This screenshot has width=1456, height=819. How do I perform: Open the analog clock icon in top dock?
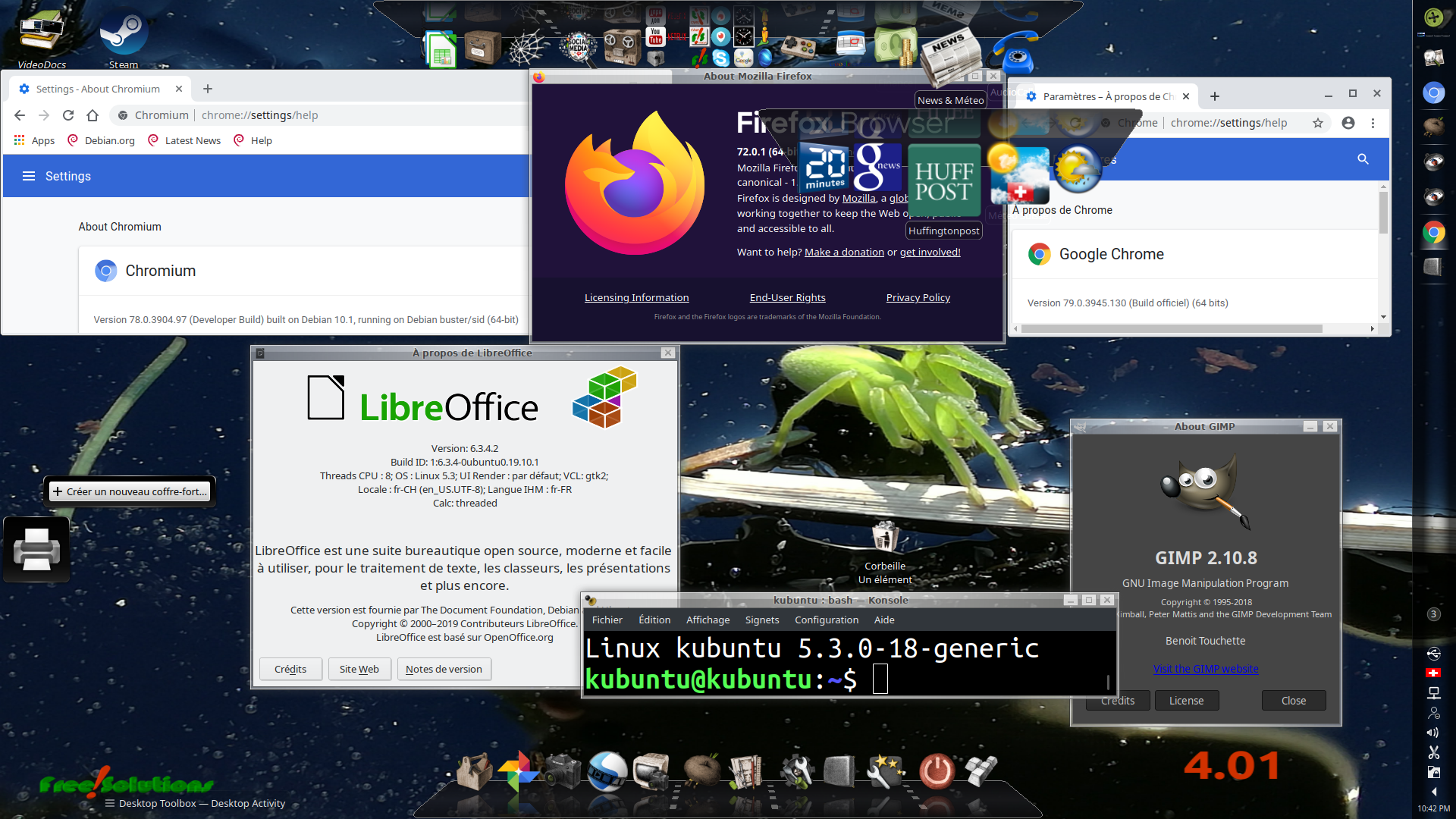(744, 36)
